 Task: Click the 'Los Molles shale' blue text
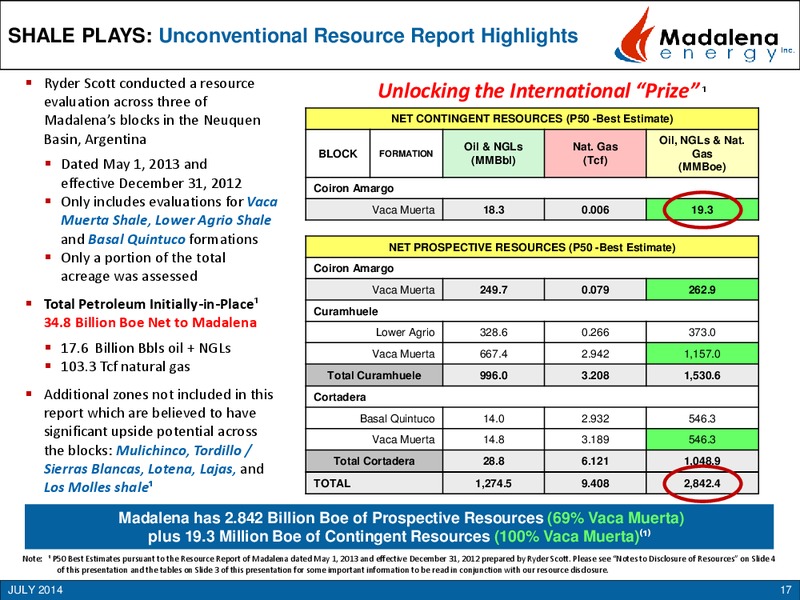(96, 487)
